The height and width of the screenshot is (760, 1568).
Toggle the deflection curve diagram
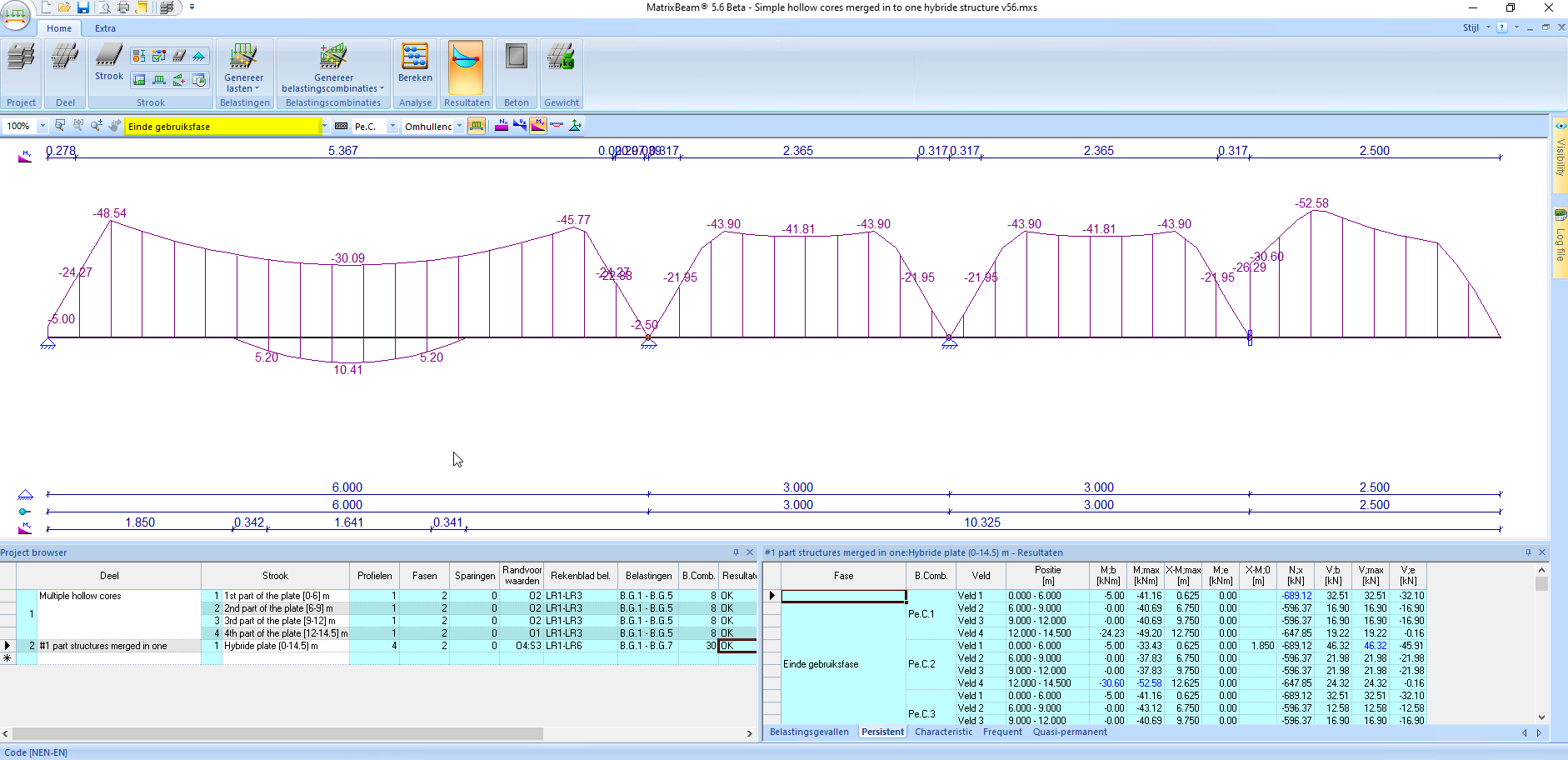pos(557,126)
